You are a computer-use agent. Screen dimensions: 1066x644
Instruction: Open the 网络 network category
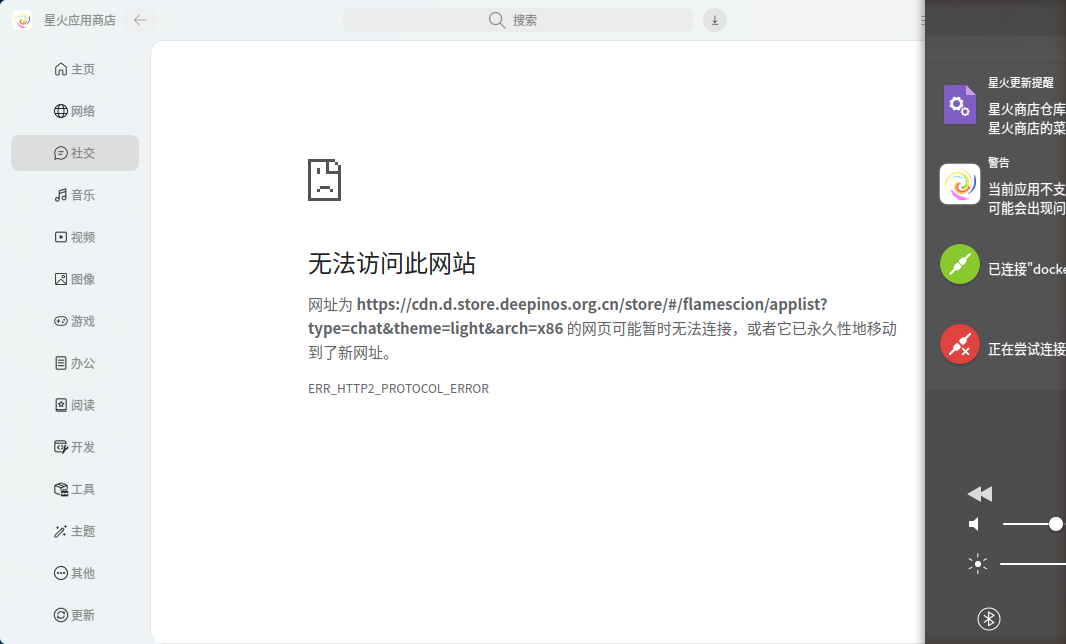click(75, 111)
